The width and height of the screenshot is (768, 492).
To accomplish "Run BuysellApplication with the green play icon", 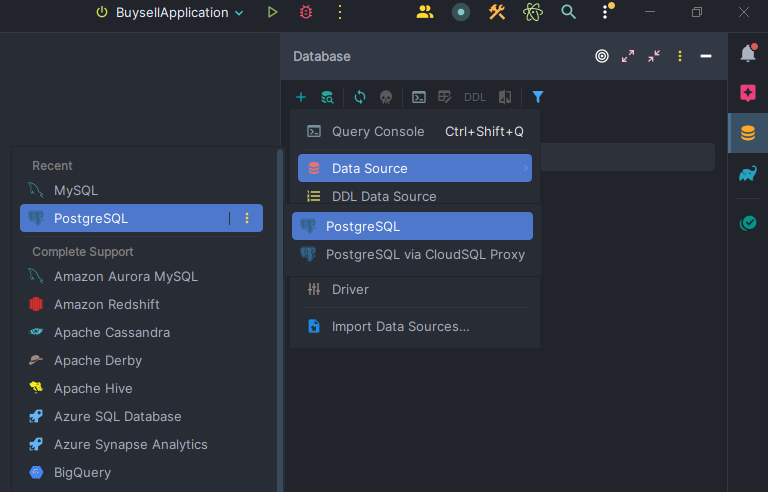I will [x=272, y=12].
